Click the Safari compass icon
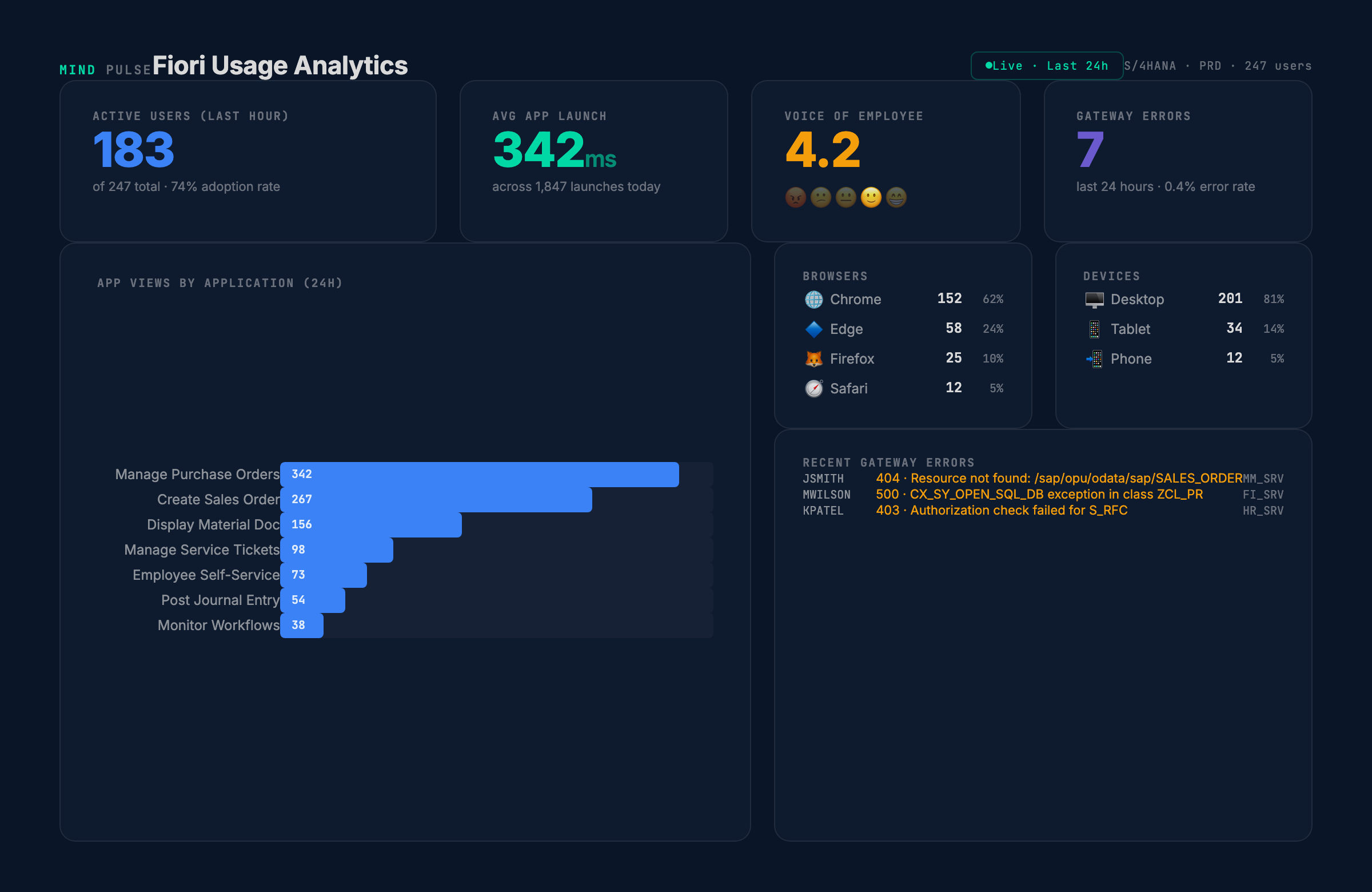This screenshot has width=1372, height=892. click(813, 389)
